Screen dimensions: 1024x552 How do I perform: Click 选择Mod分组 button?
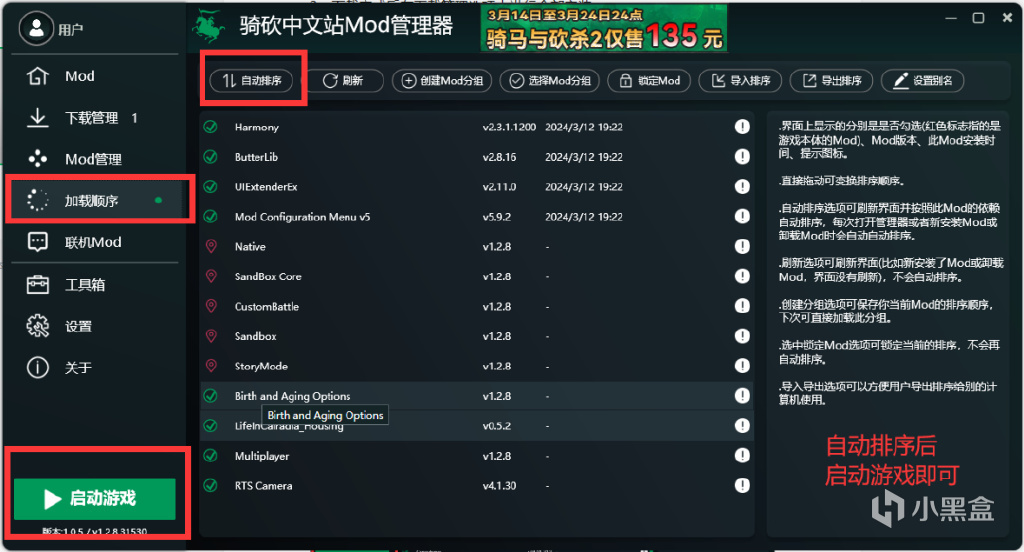550,80
